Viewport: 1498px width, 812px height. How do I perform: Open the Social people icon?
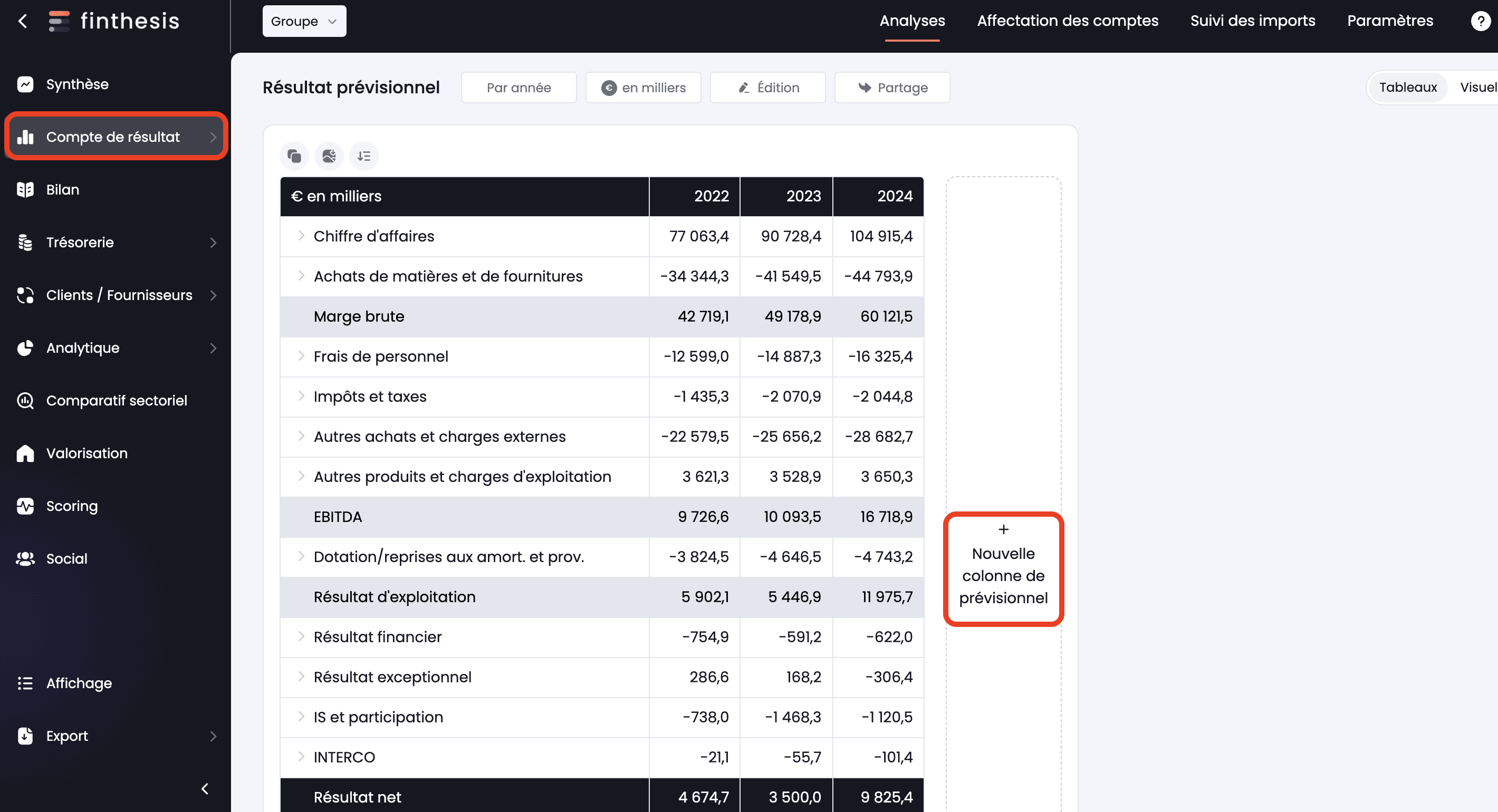click(x=25, y=558)
